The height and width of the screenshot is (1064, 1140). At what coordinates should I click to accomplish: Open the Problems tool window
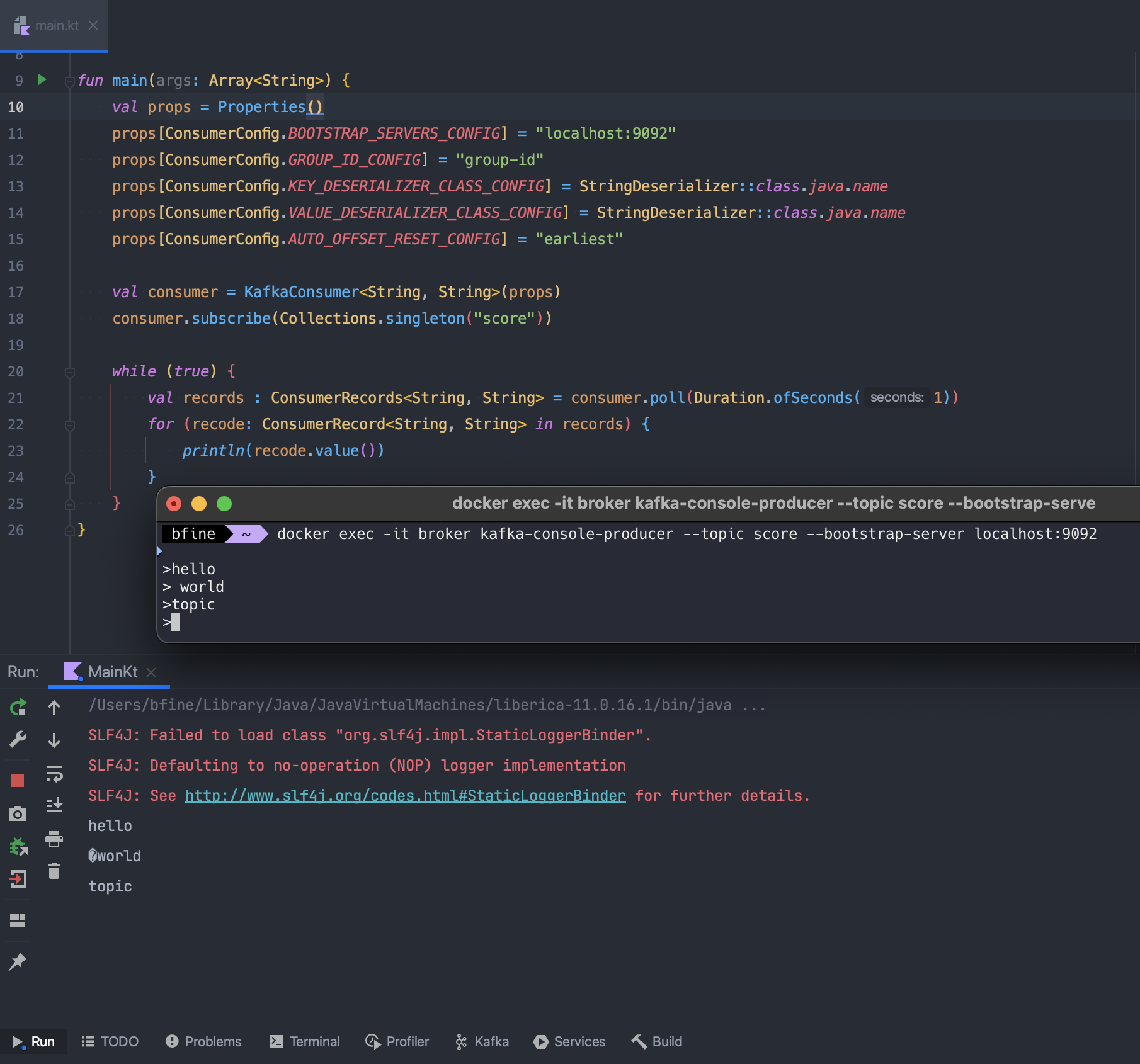(x=203, y=1041)
